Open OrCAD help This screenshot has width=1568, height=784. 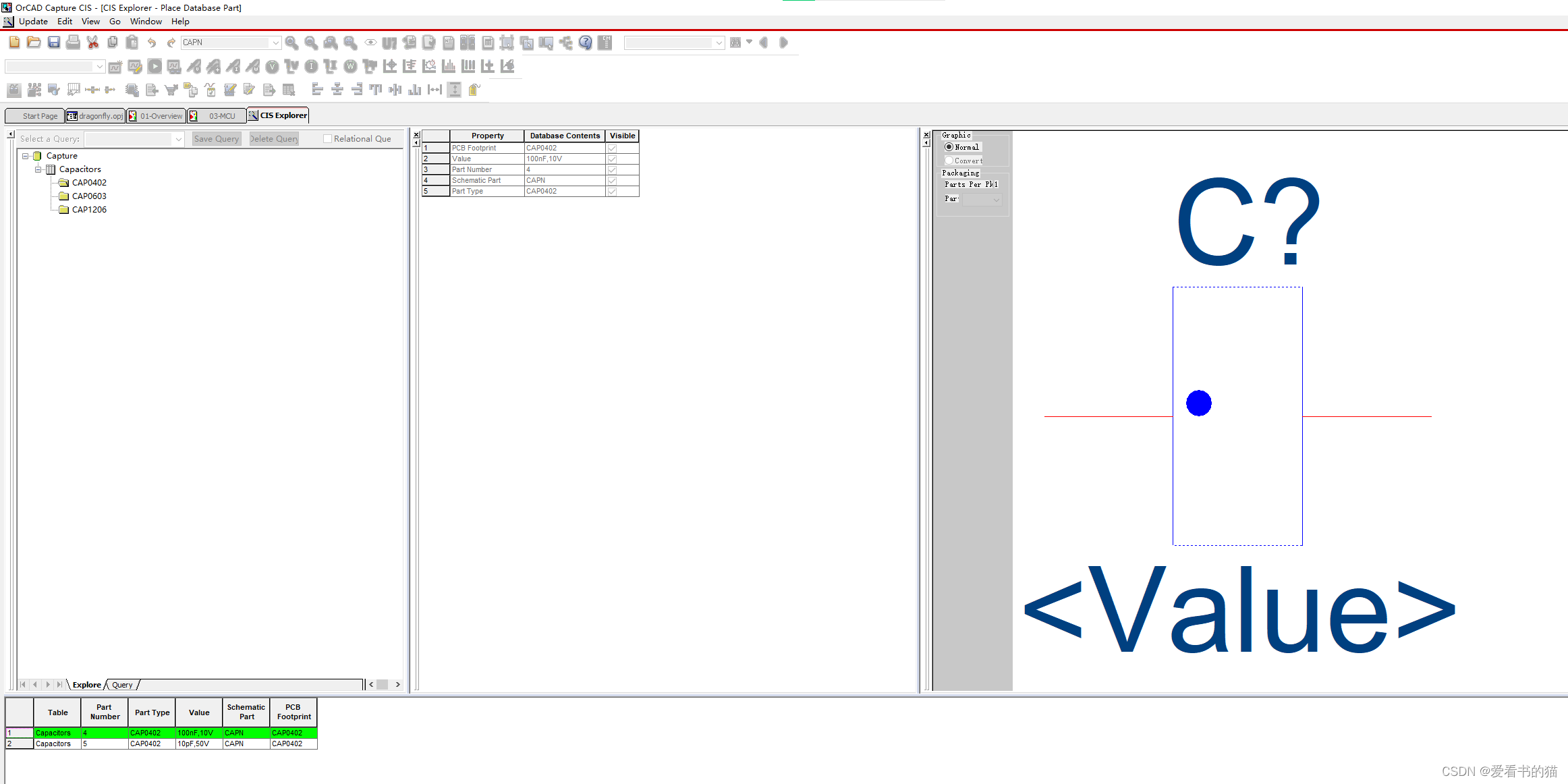tap(585, 42)
